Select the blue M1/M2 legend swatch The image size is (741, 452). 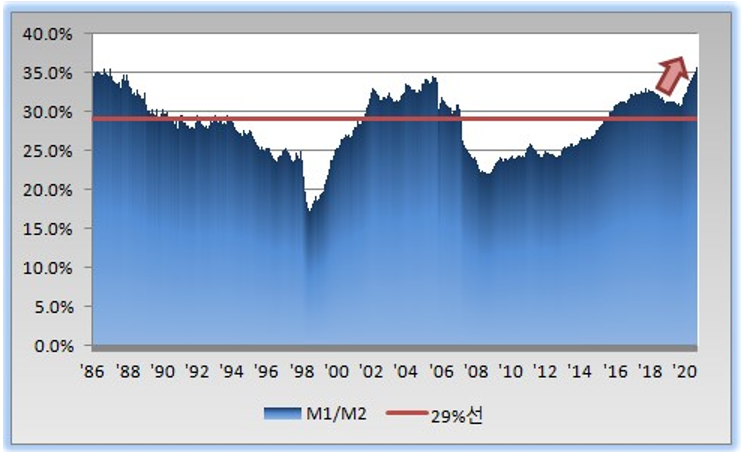coord(283,414)
